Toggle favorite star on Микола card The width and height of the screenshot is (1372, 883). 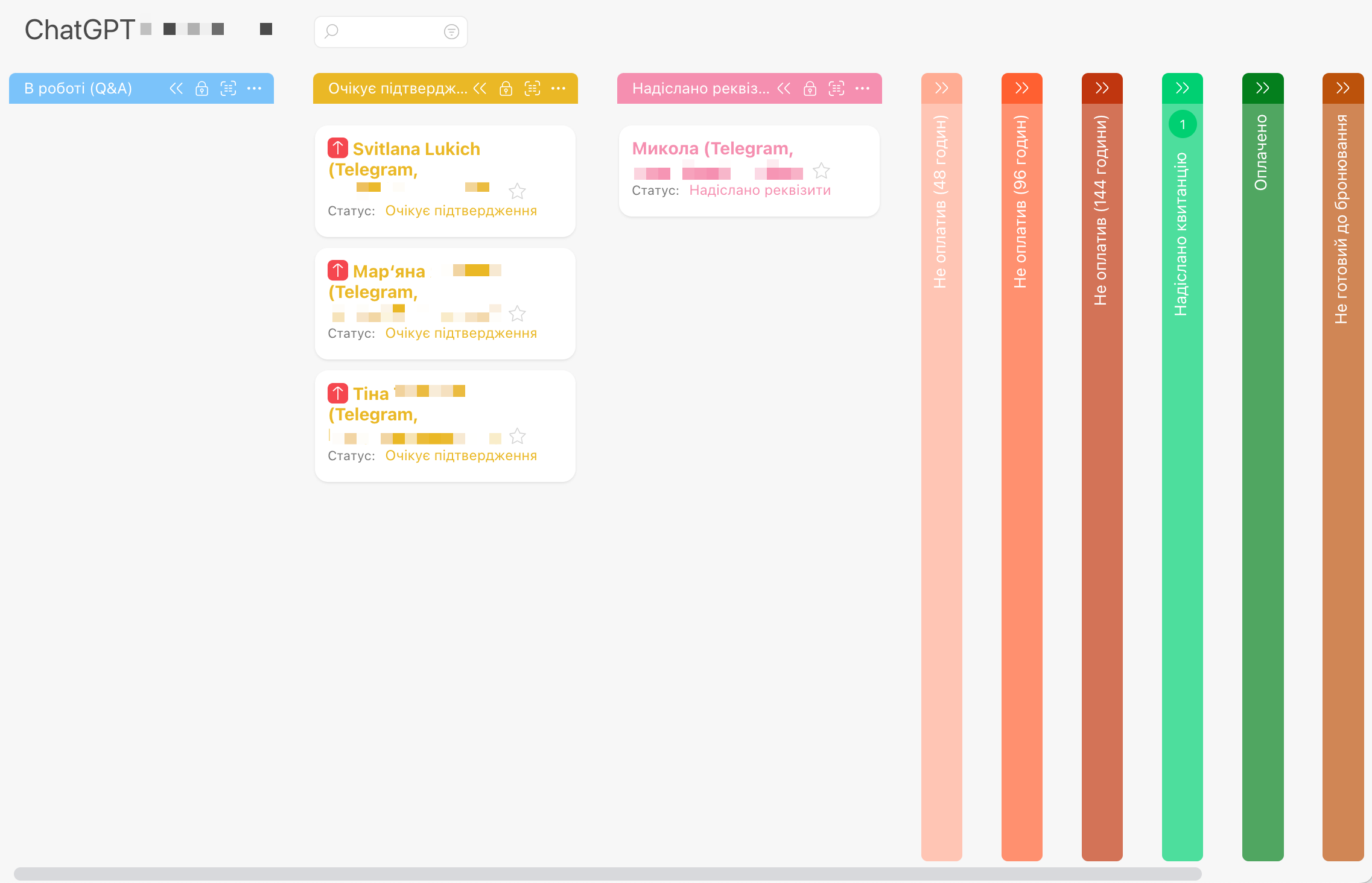click(x=821, y=171)
